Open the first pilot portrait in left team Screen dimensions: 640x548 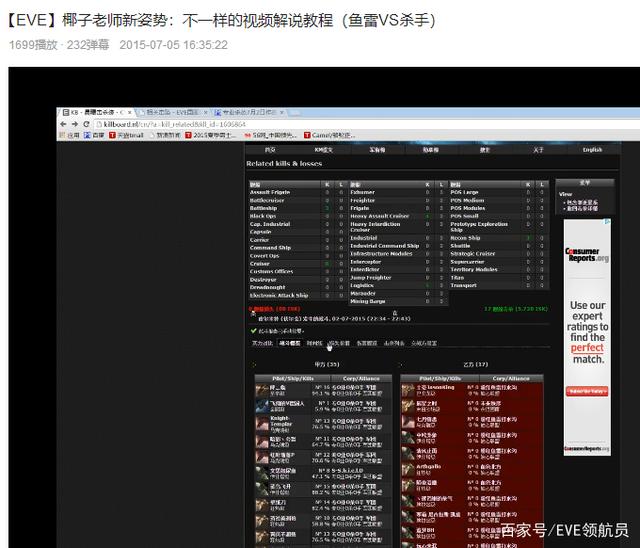(262, 389)
